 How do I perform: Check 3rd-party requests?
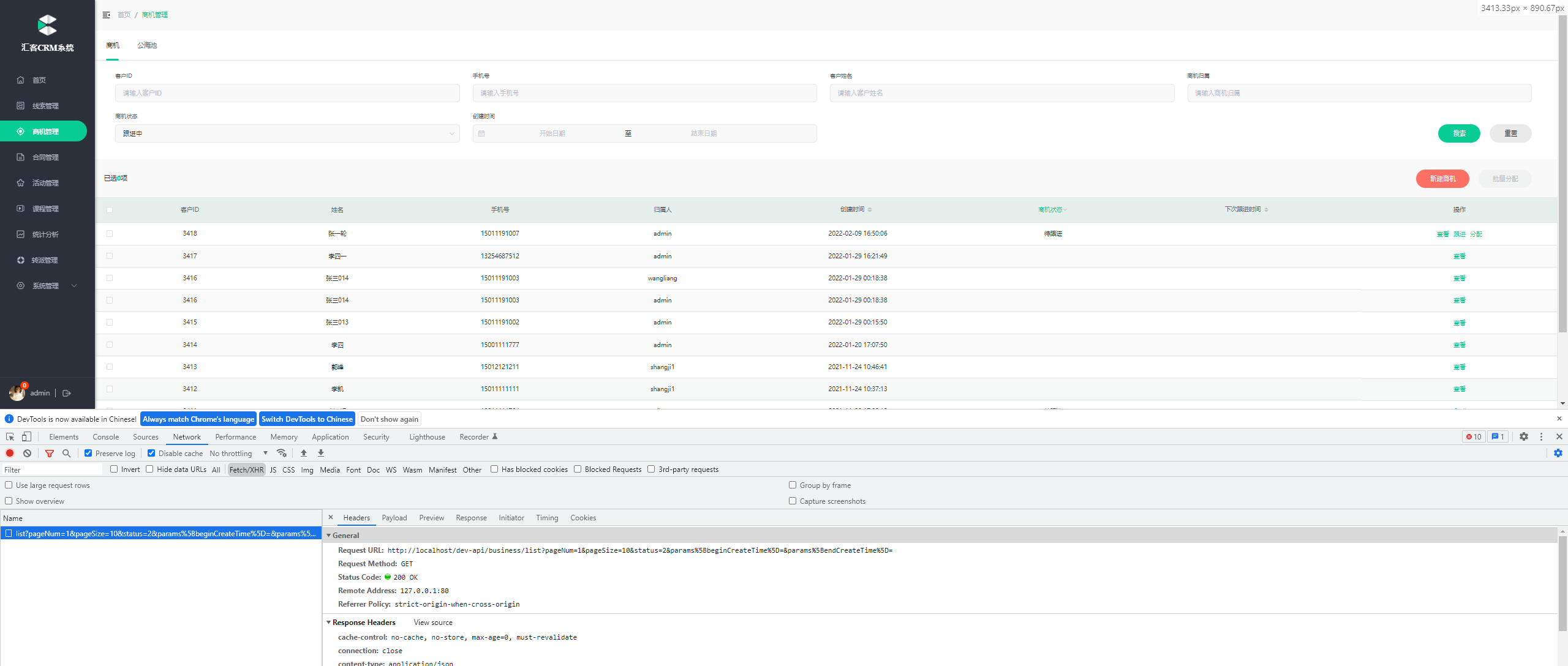651,469
